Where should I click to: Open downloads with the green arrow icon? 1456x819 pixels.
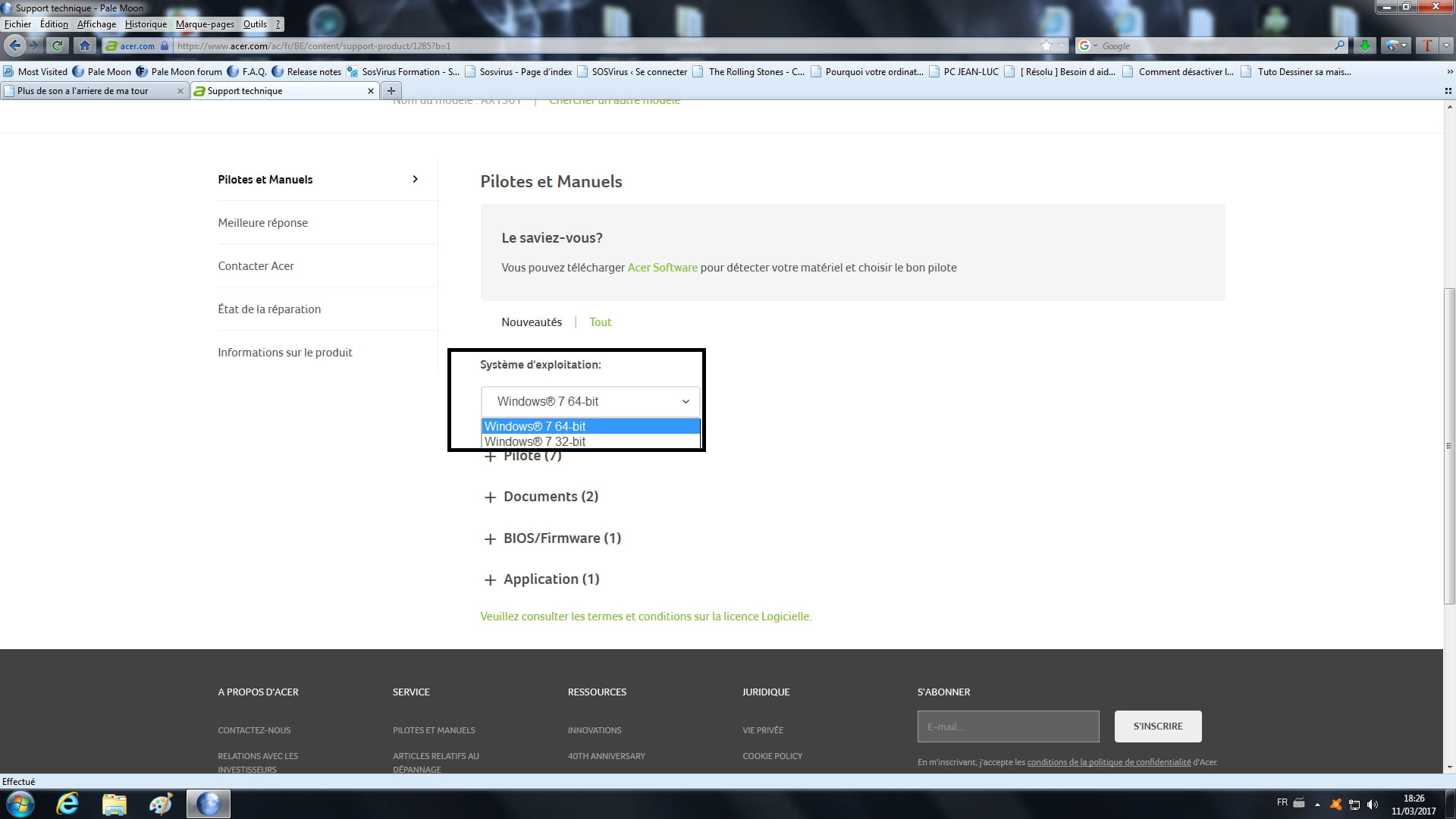coord(1364,45)
